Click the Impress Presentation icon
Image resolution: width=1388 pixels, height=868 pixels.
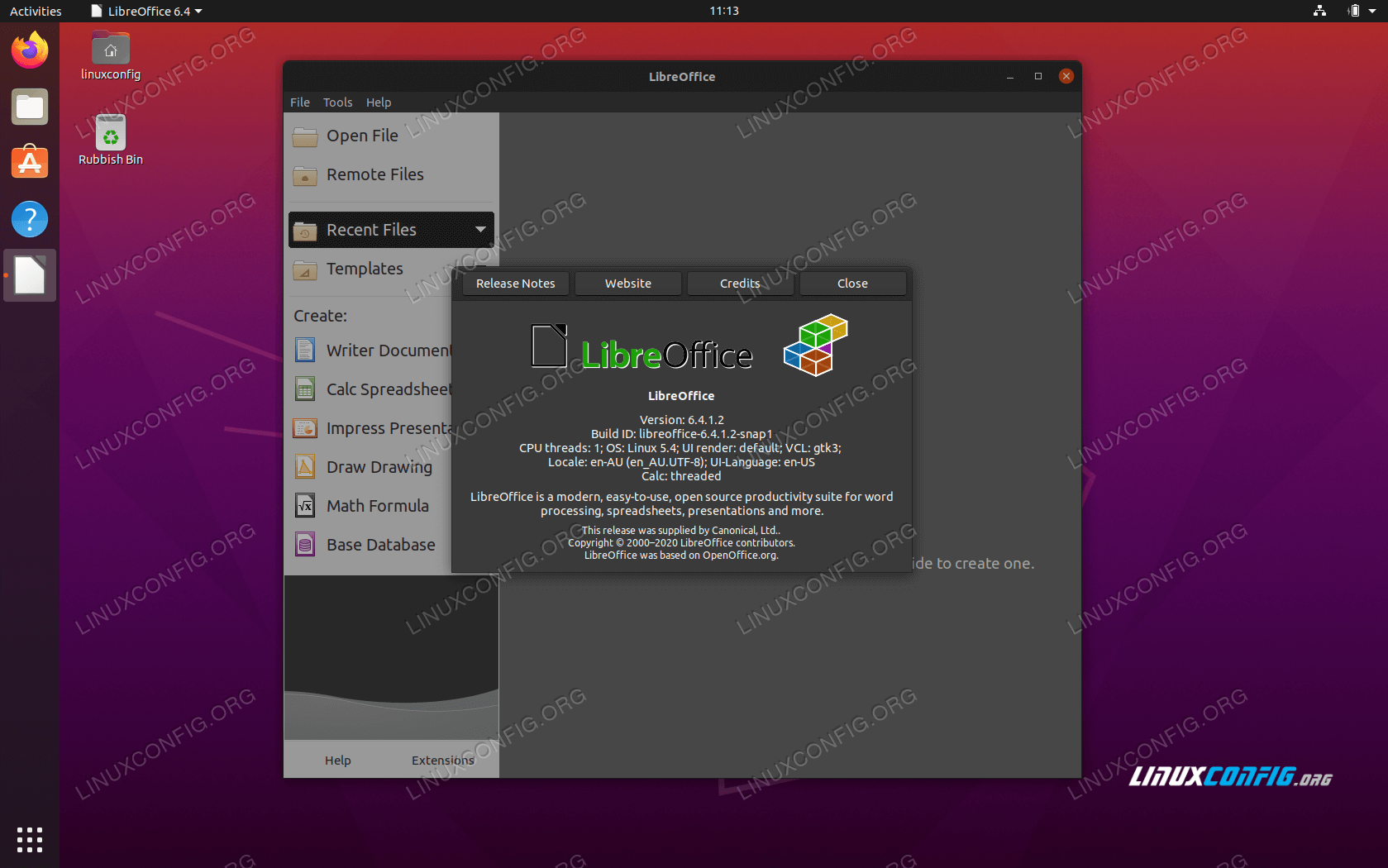point(305,428)
